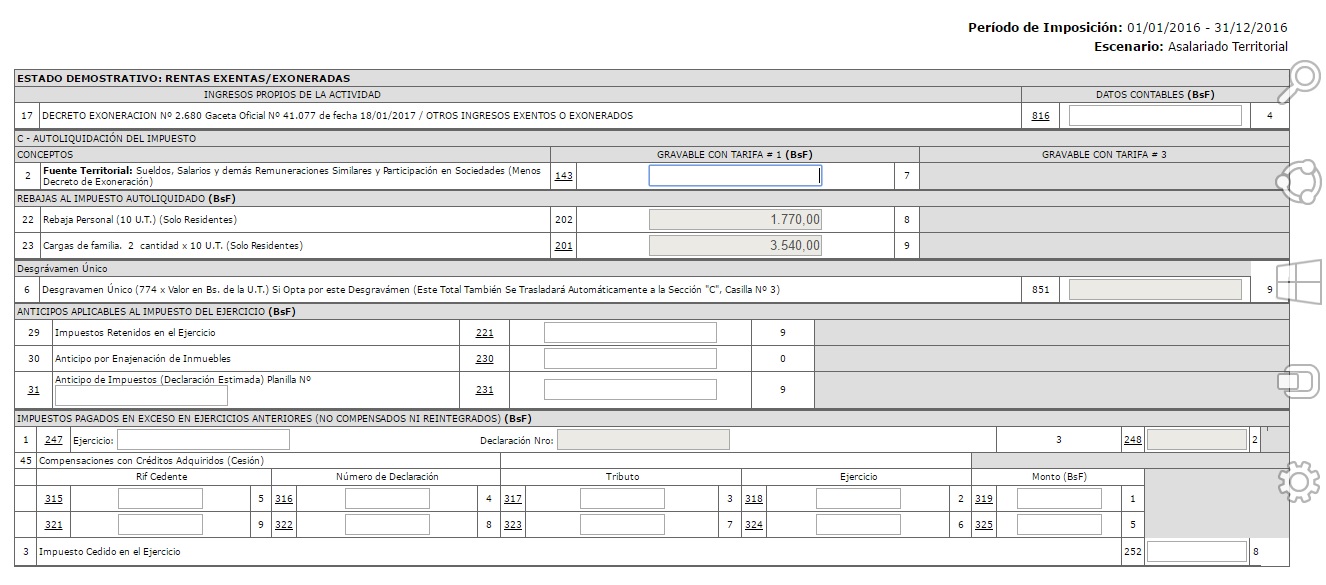Open the settings gear icon
Screen dimensions: 1326x585
[x=1300, y=482]
